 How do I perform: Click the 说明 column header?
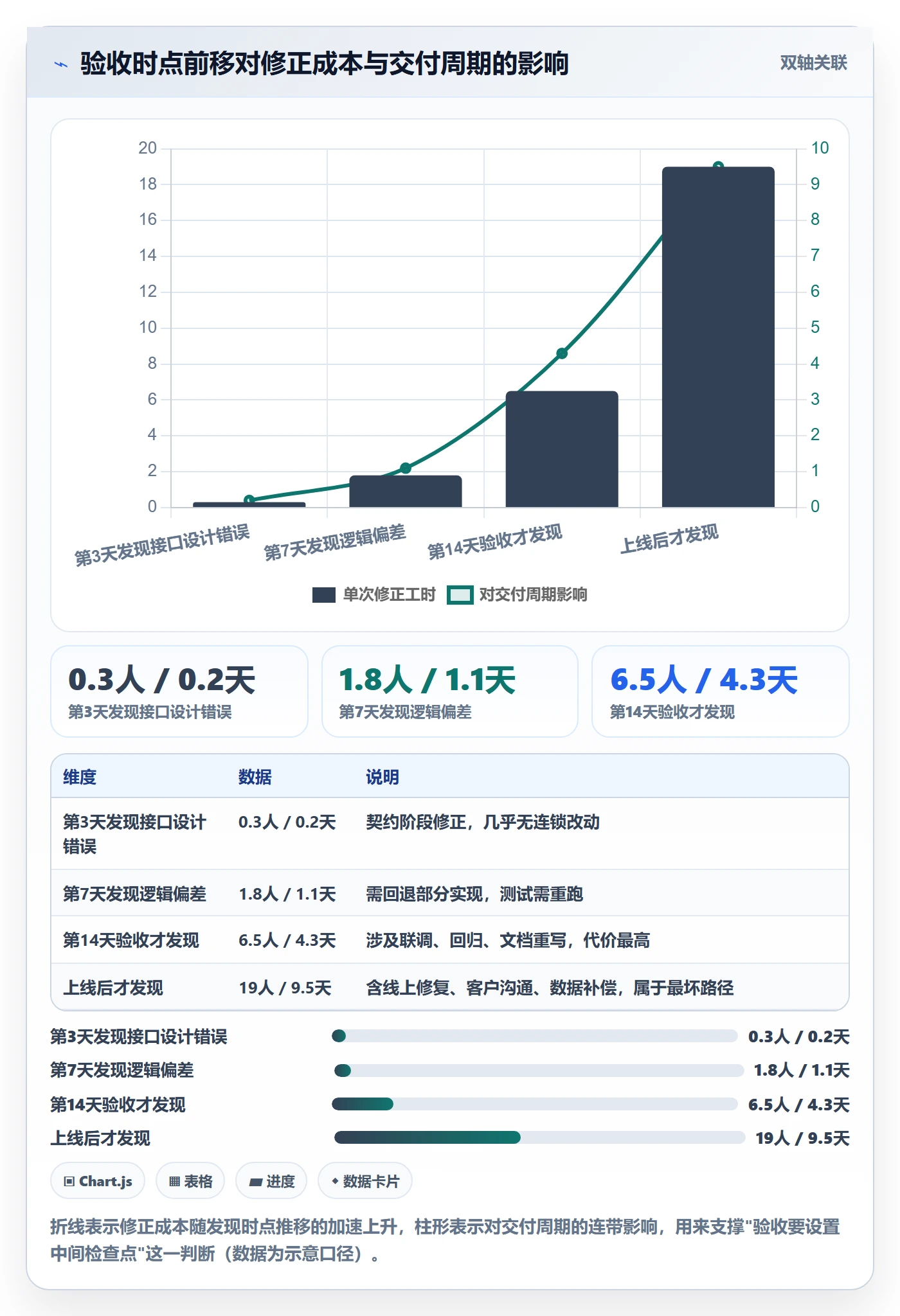pyautogui.click(x=382, y=777)
